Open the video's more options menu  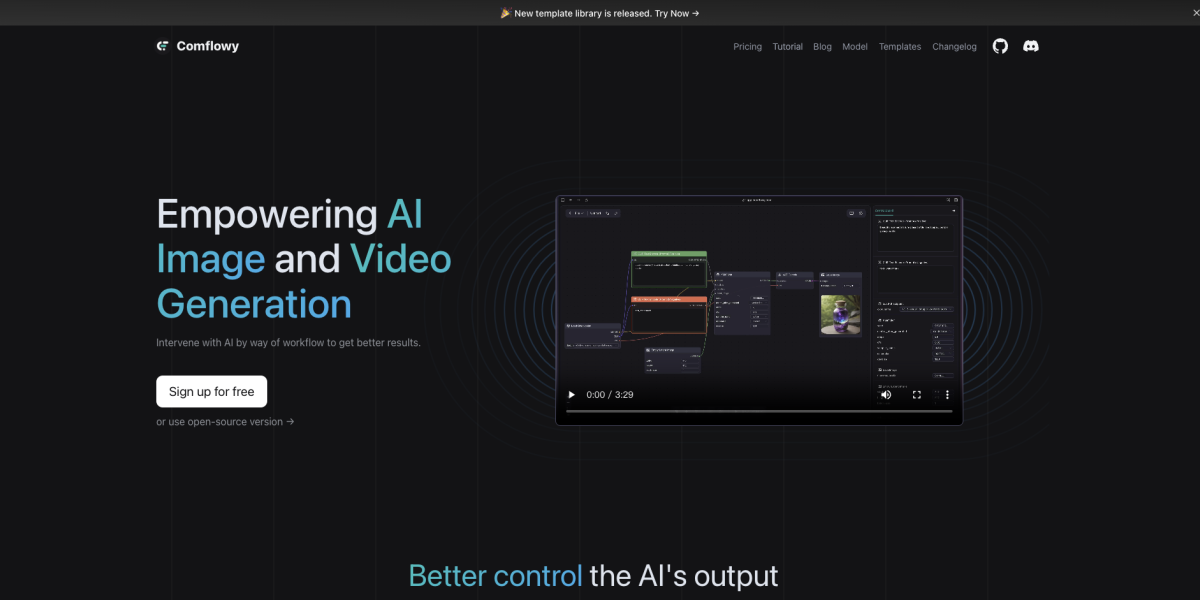click(x=947, y=395)
